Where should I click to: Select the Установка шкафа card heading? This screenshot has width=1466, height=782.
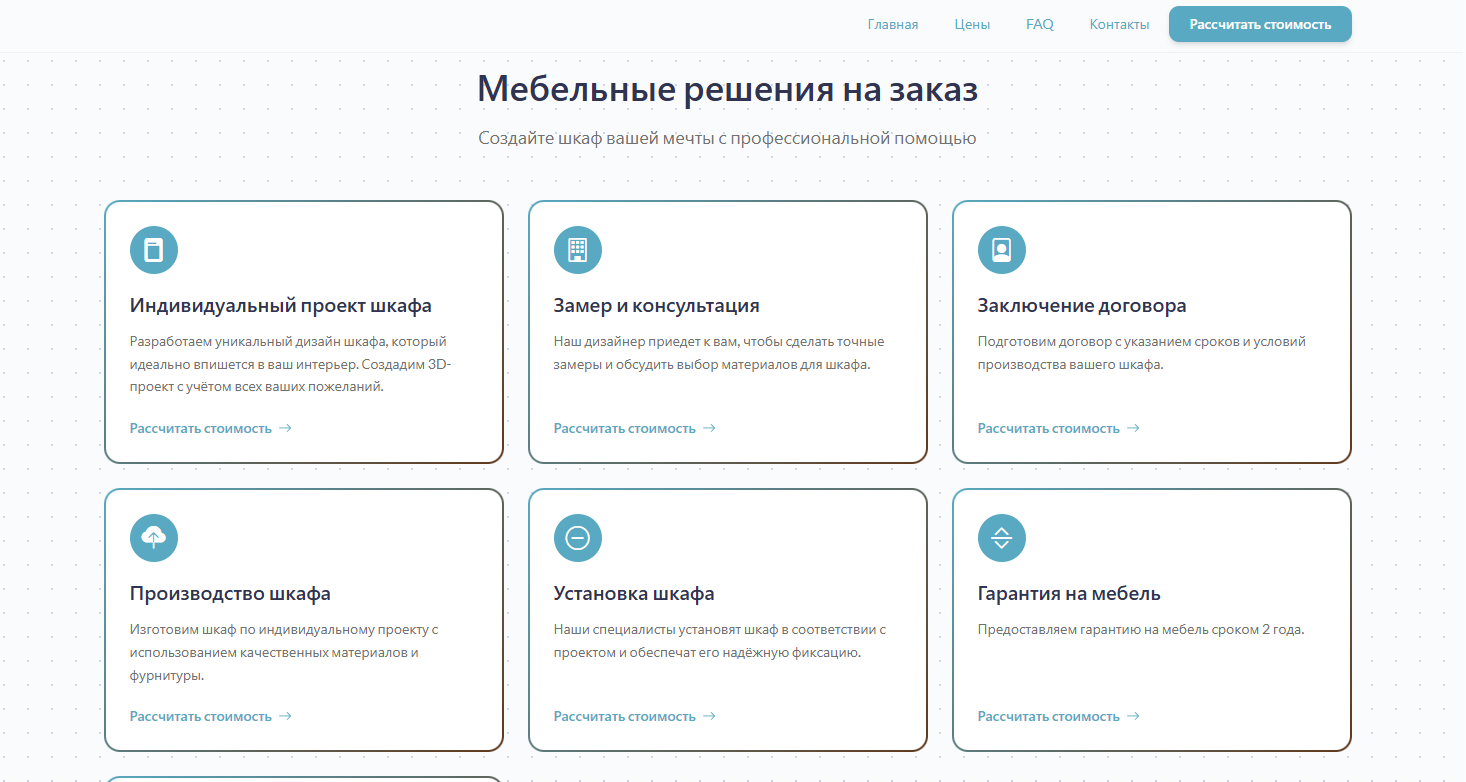(634, 594)
